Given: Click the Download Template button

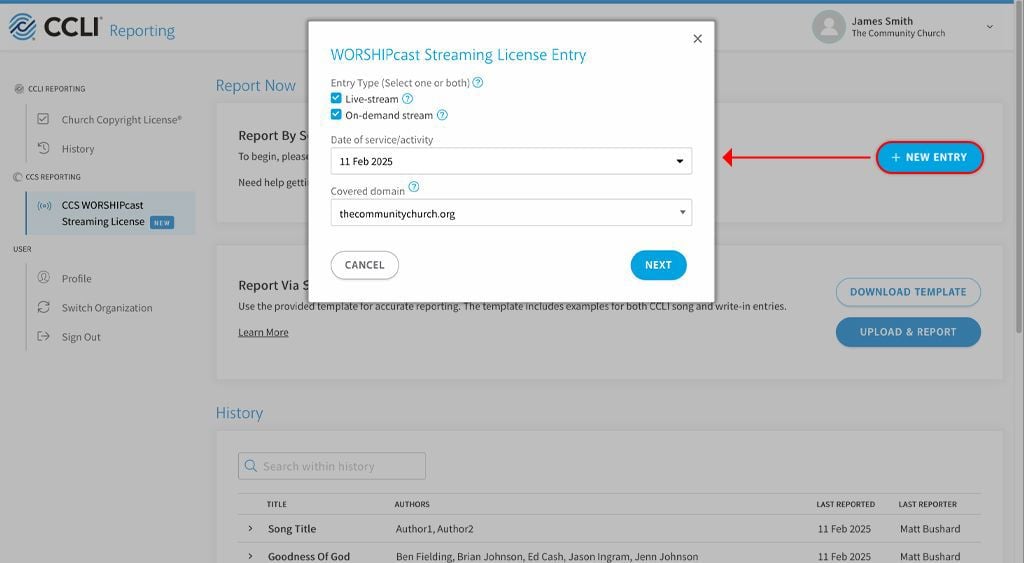Looking at the screenshot, I should point(908,292).
